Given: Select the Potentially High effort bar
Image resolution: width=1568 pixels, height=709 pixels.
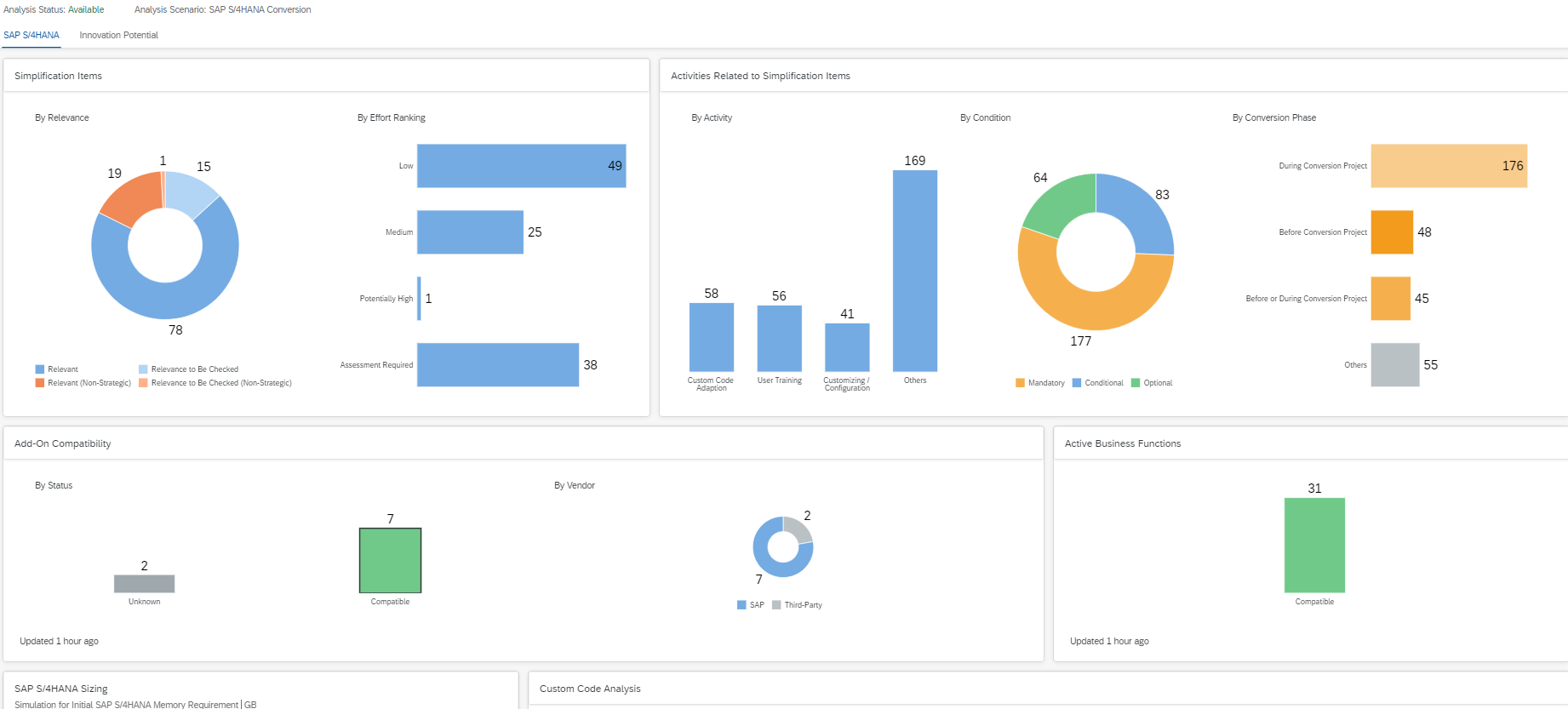Looking at the screenshot, I should pyautogui.click(x=419, y=299).
